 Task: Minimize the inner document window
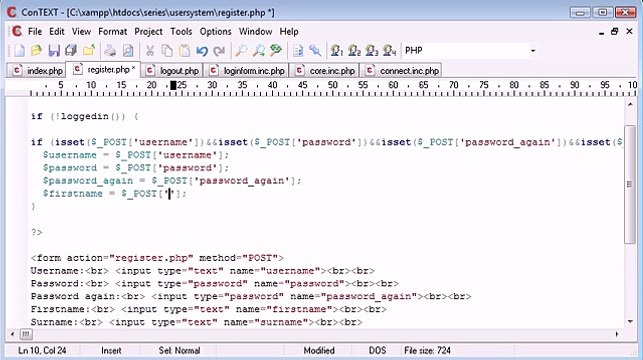pos(601,32)
